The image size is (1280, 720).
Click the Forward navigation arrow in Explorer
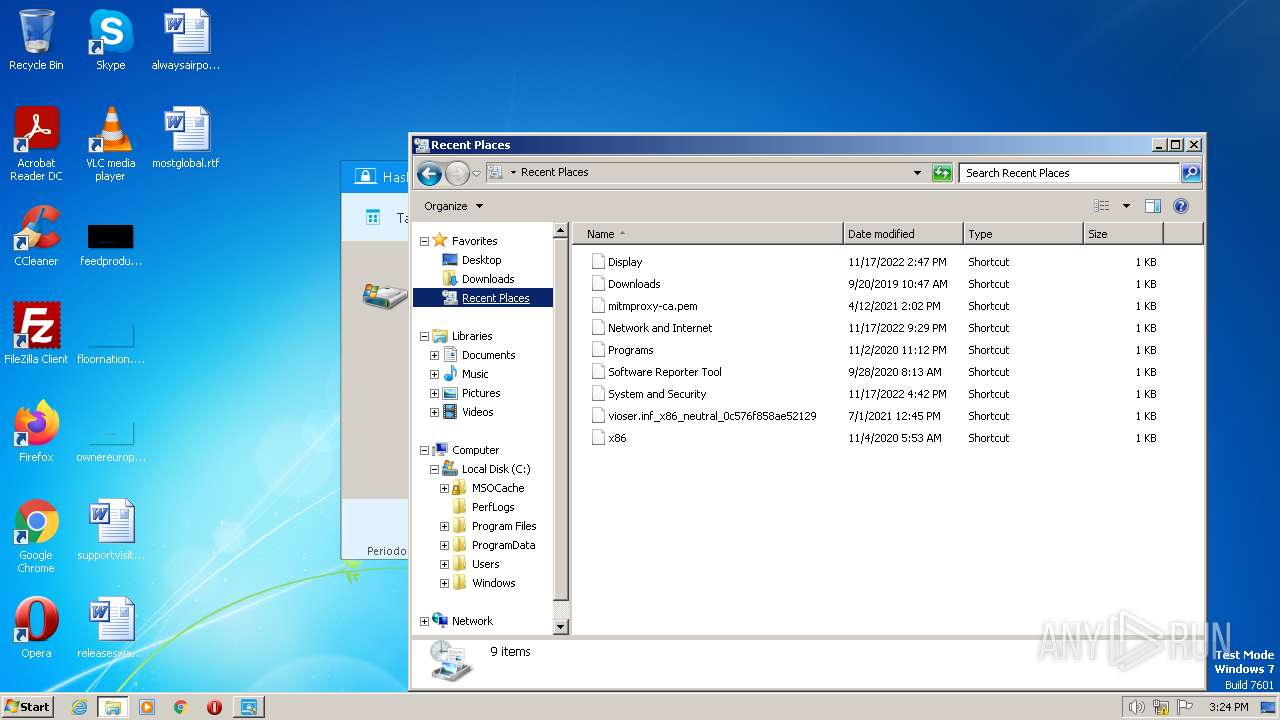[x=457, y=173]
